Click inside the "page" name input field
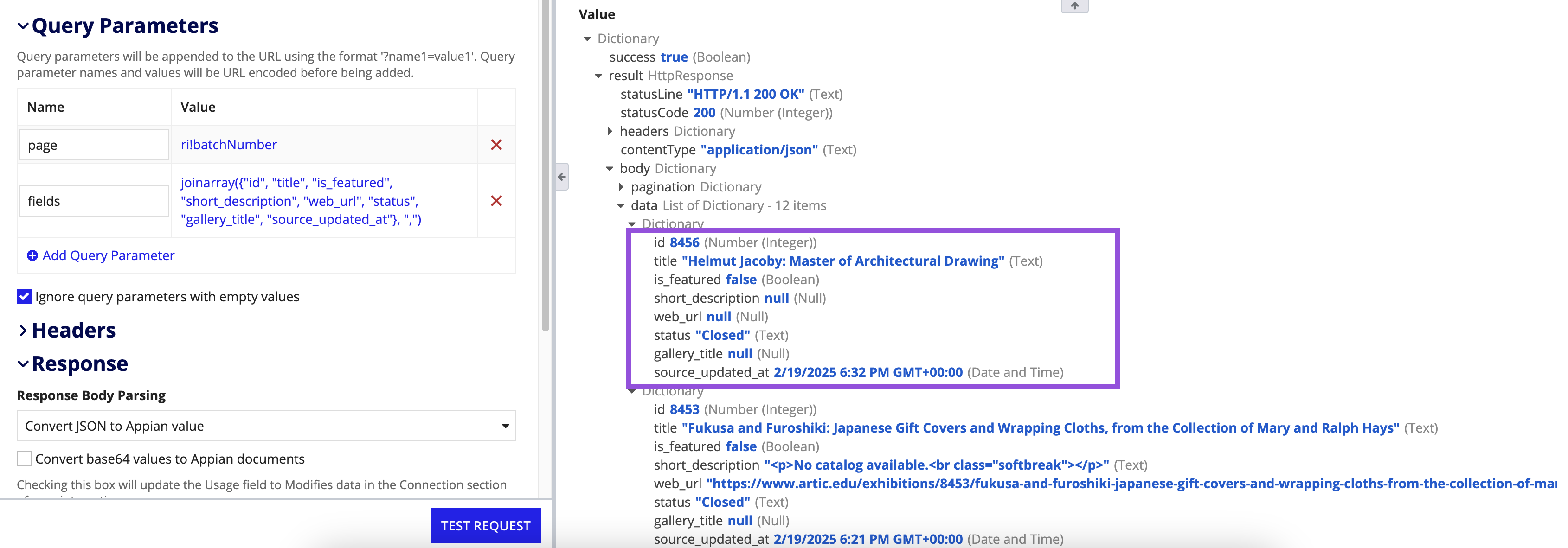 94,145
